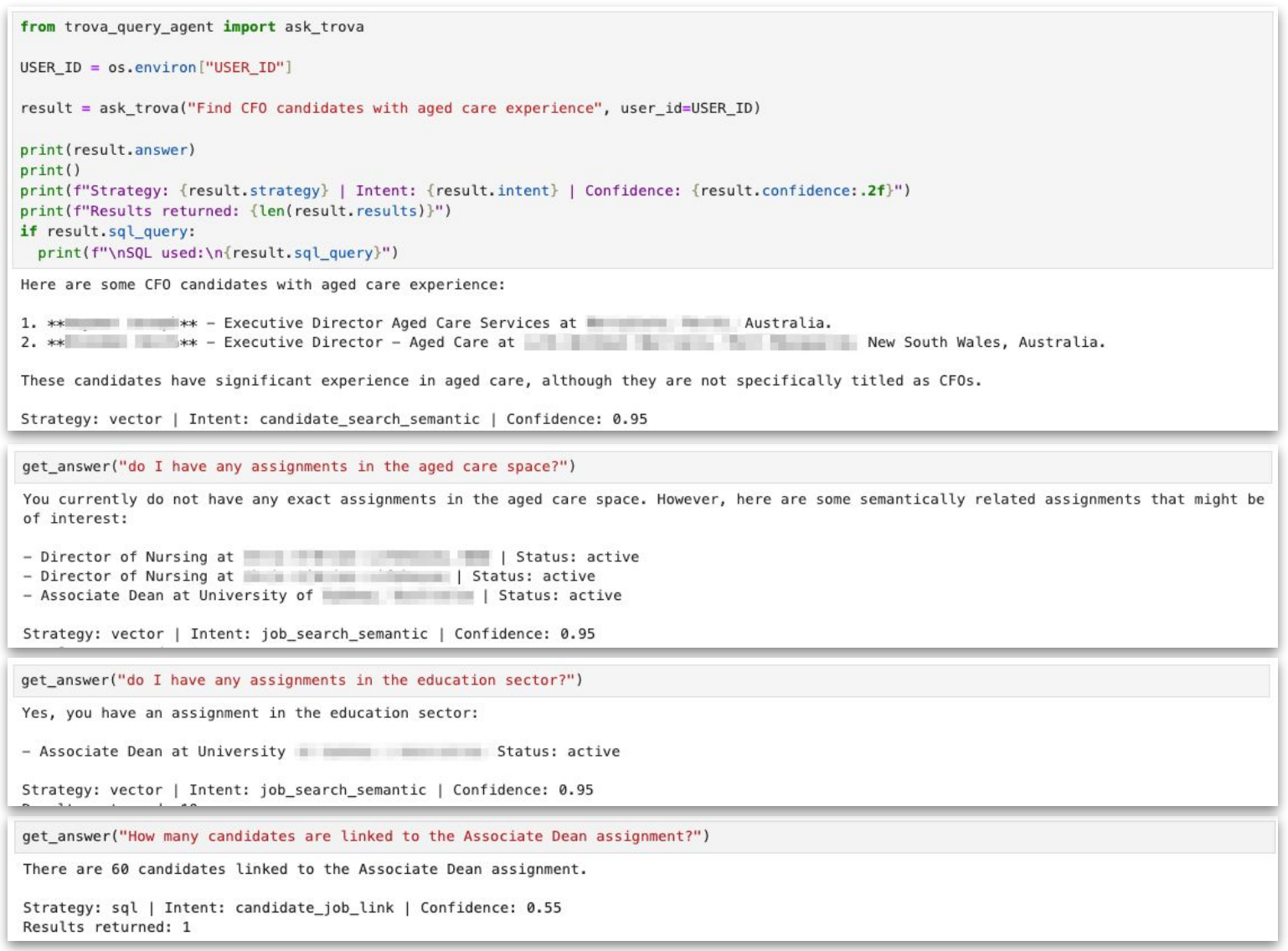Viewport: 1288px width, 951px height.
Task: Click the 'Results returned' print statement line
Action: tap(235, 210)
